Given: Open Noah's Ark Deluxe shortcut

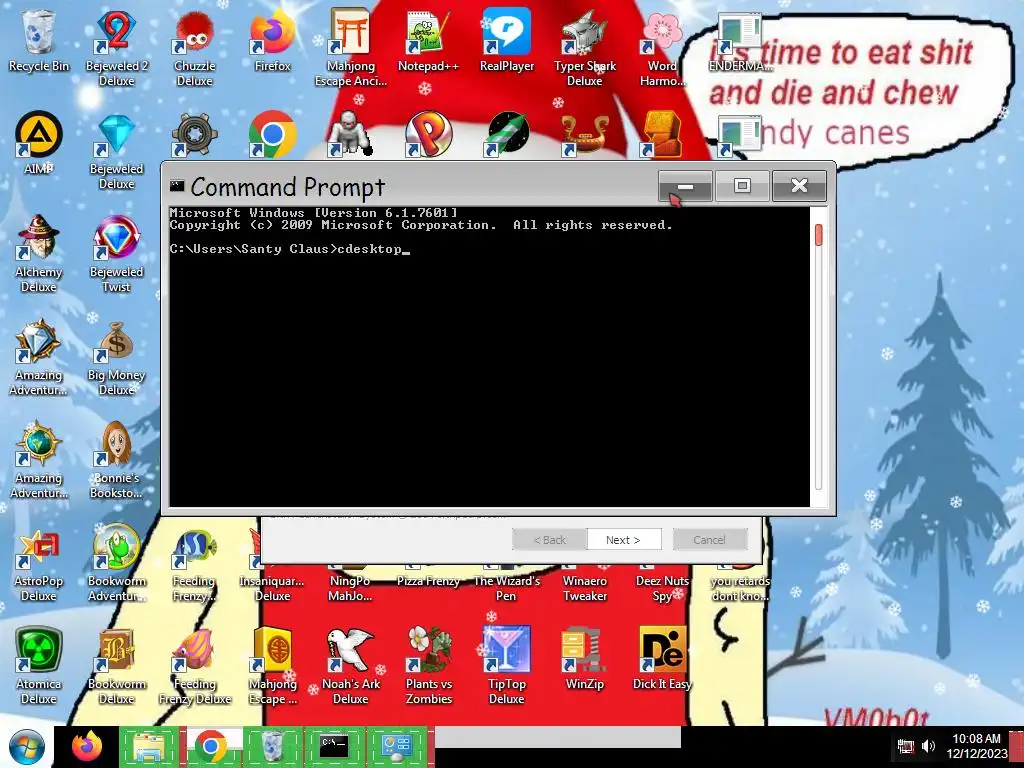Looking at the screenshot, I should click(351, 667).
